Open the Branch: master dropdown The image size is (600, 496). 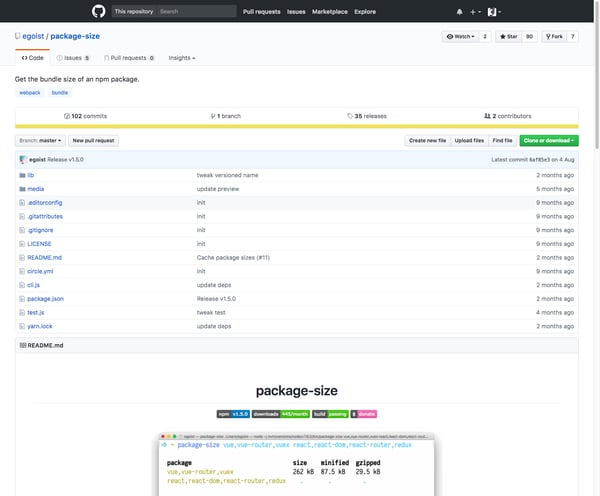[40, 141]
